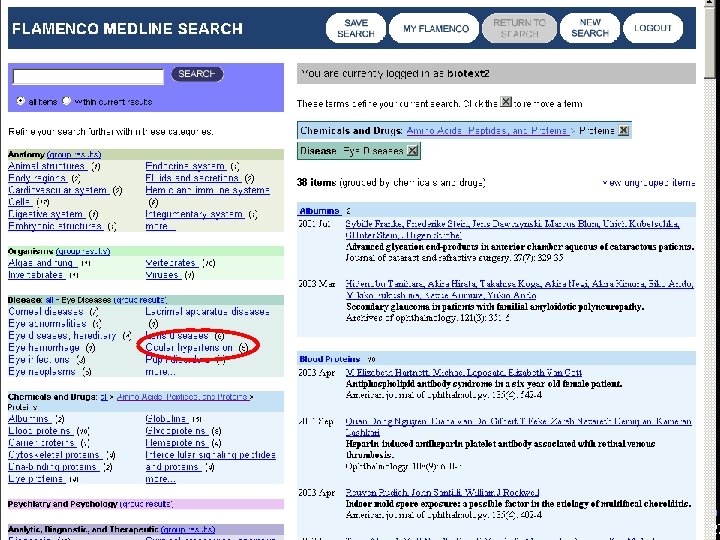The image size is (720, 540).
Task: Open Invertebrates category
Action: (36, 275)
